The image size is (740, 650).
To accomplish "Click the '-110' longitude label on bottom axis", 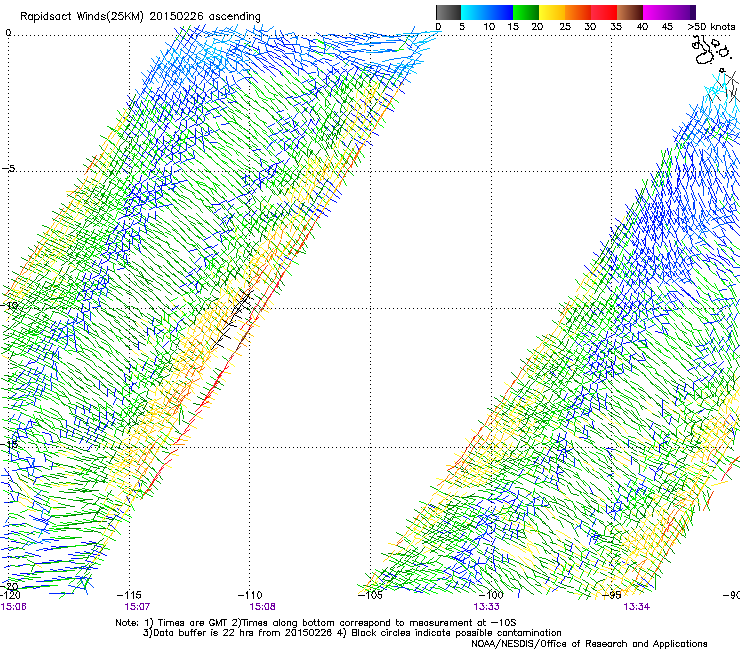I will click(x=250, y=595).
